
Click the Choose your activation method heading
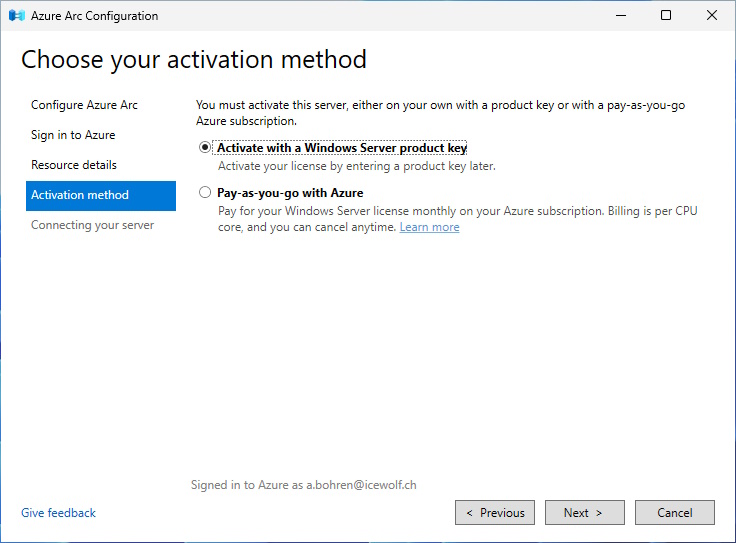(x=194, y=60)
